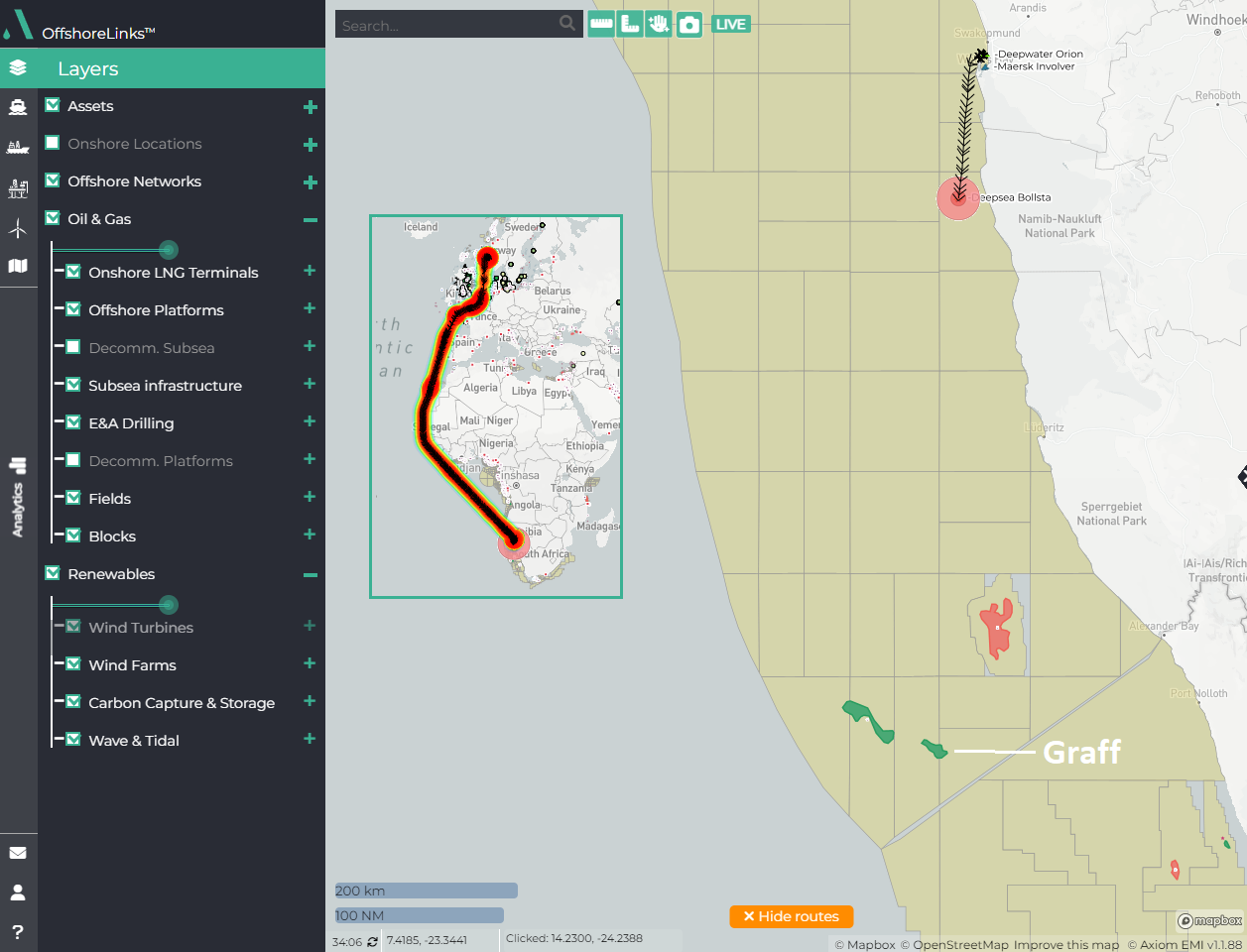Viewport: 1247px width, 952px height.
Task: Toggle the LIVE mode button
Action: 731,25
